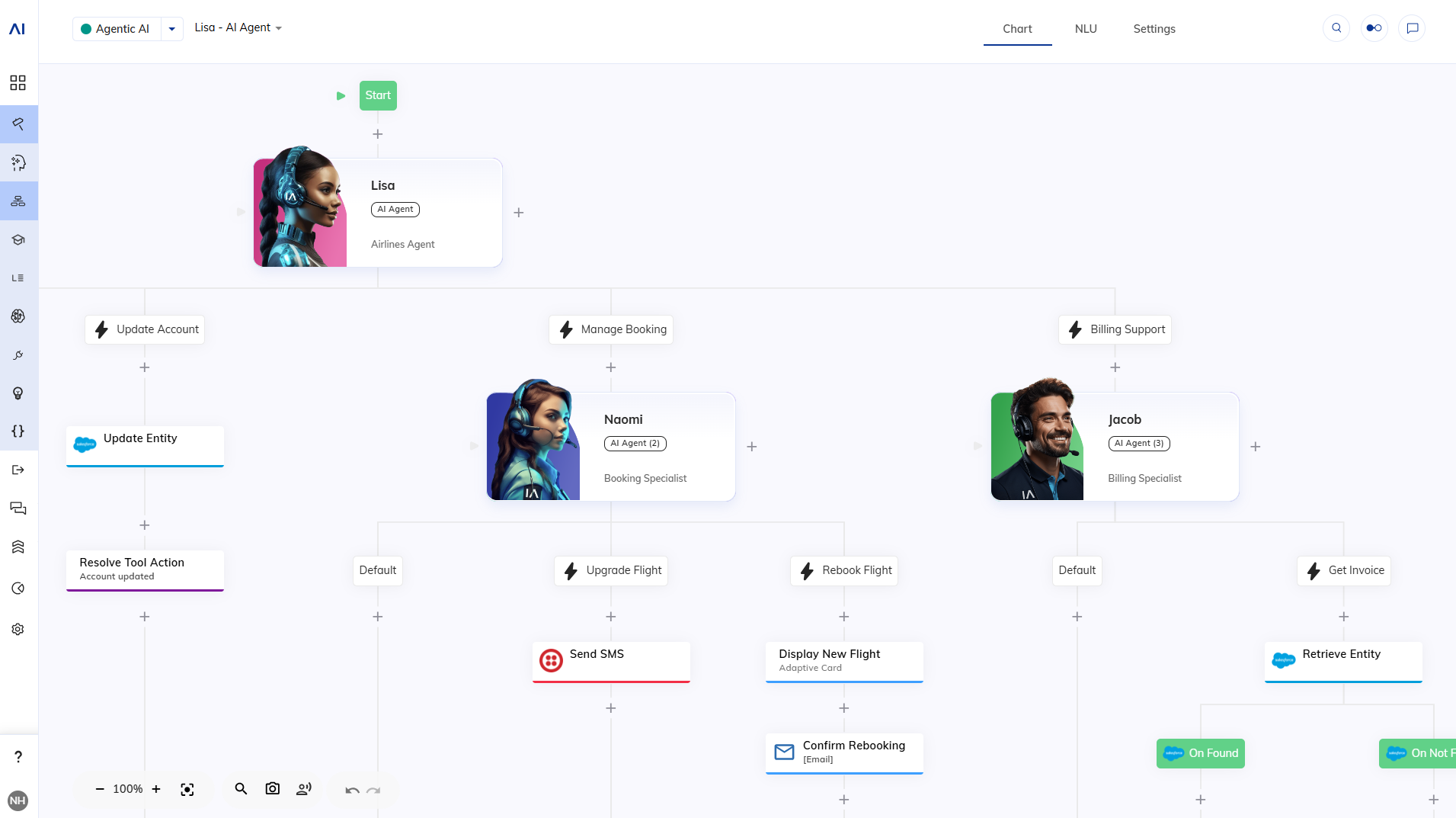The image size is (1456, 818).
Task: Switch to the NLU tab
Action: pos(1085,29)
